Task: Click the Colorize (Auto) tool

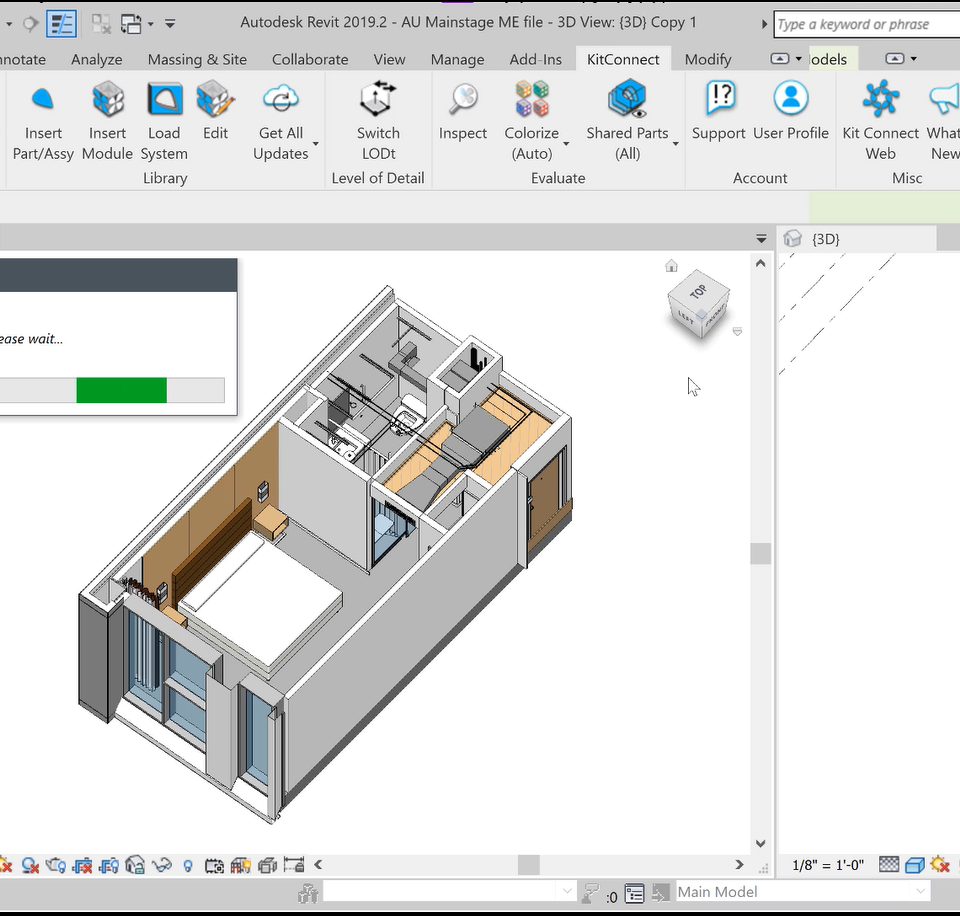Action: 531,121
